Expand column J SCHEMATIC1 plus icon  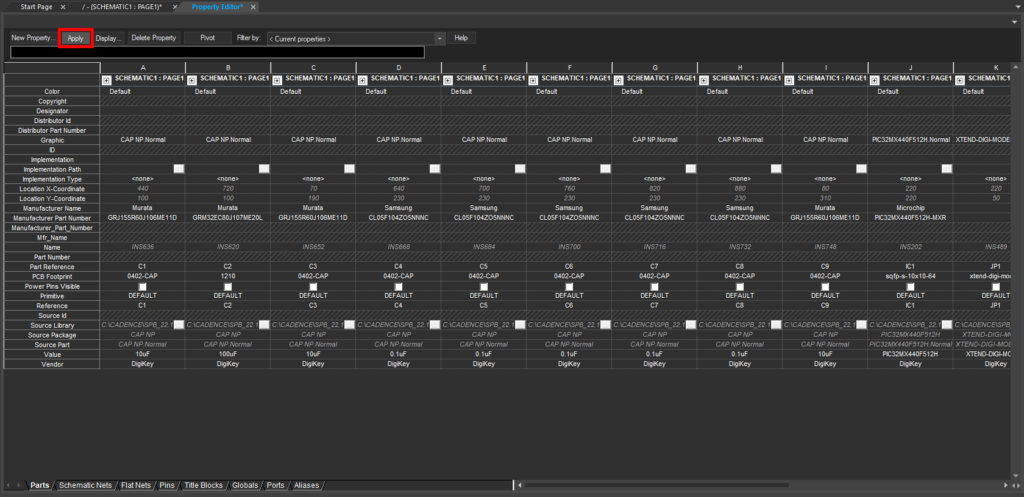(x=874, y=80)
